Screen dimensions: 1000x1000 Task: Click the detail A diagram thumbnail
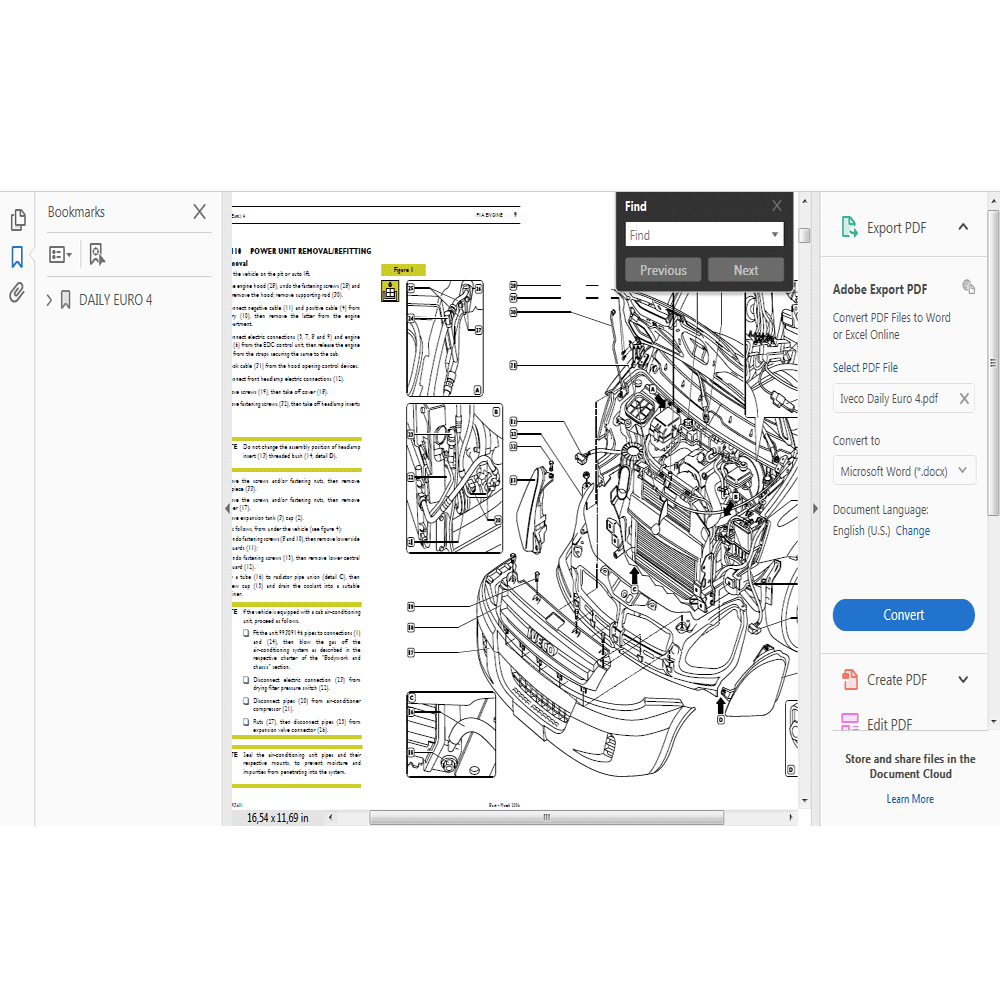445,338
